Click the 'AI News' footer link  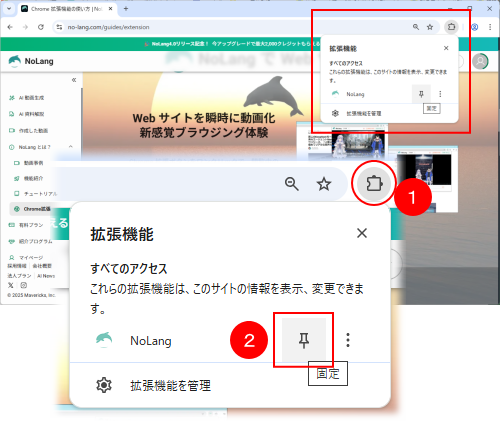46,276
